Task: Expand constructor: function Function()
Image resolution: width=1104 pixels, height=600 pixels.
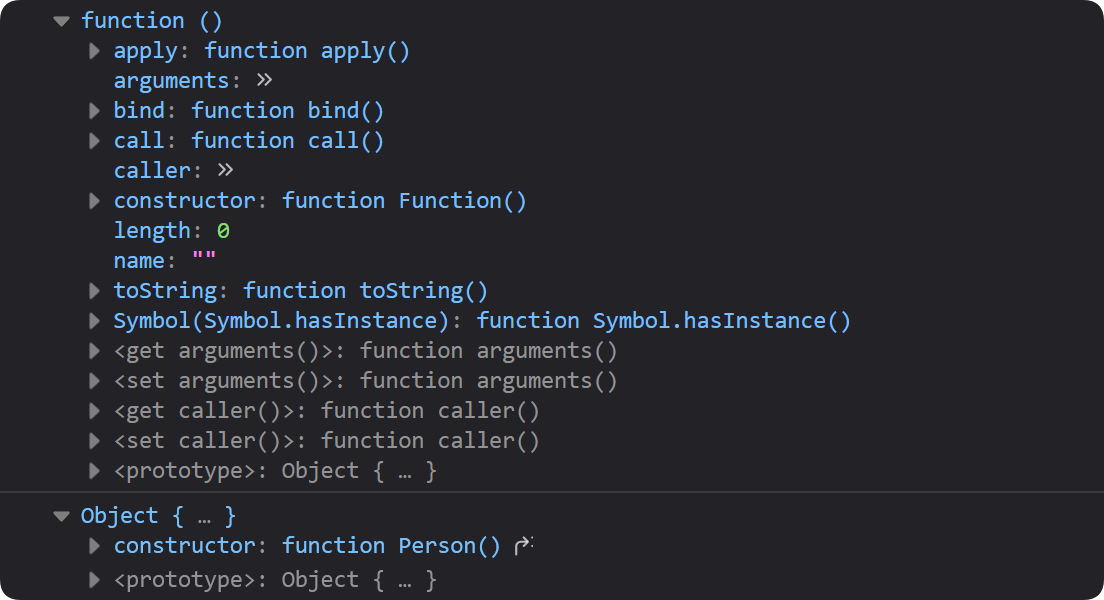Action: [x=94, y=201]
